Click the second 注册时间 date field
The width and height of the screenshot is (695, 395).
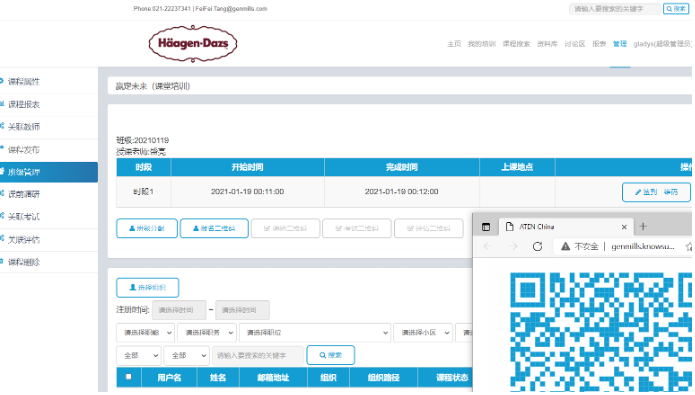pos(242,310)
